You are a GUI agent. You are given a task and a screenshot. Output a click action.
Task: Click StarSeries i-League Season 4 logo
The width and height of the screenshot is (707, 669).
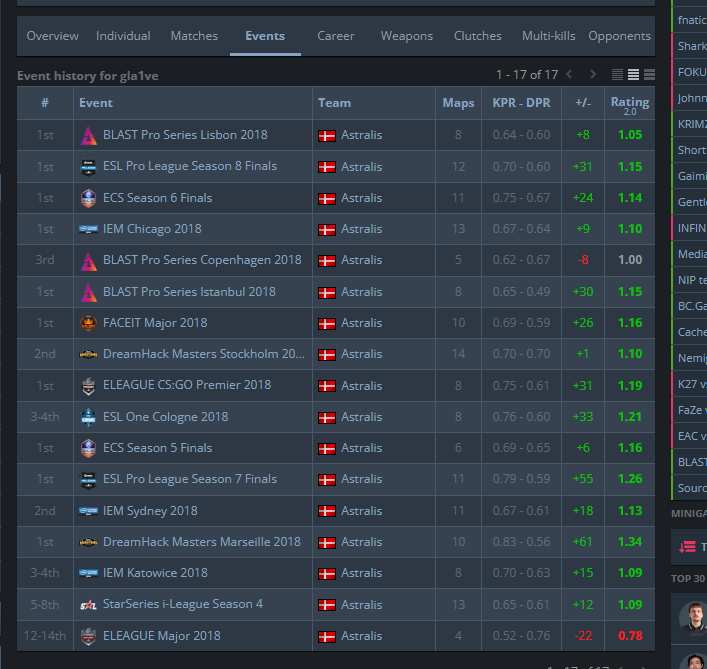click(88, 605)
